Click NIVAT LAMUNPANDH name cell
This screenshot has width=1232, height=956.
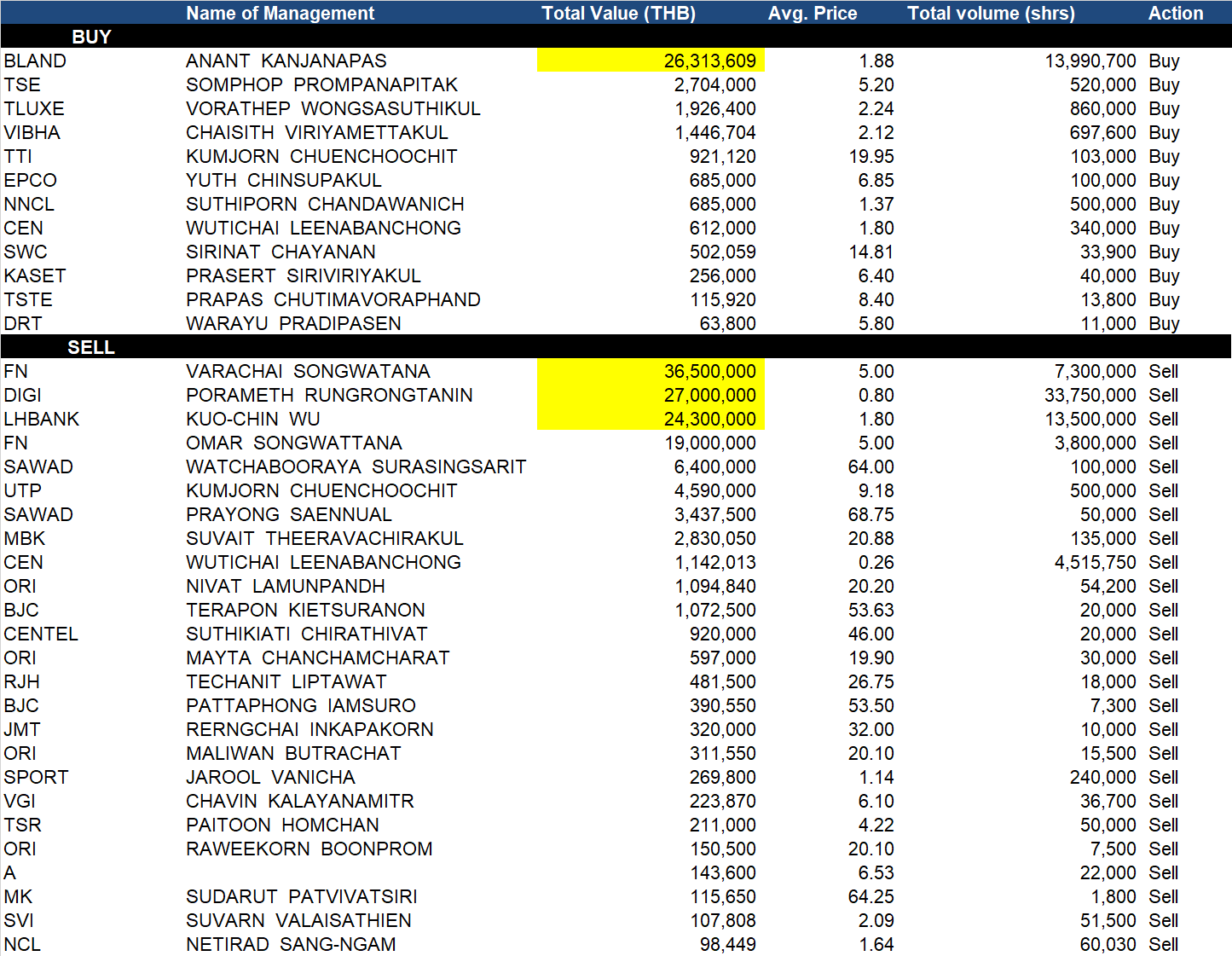coord(286,586)
